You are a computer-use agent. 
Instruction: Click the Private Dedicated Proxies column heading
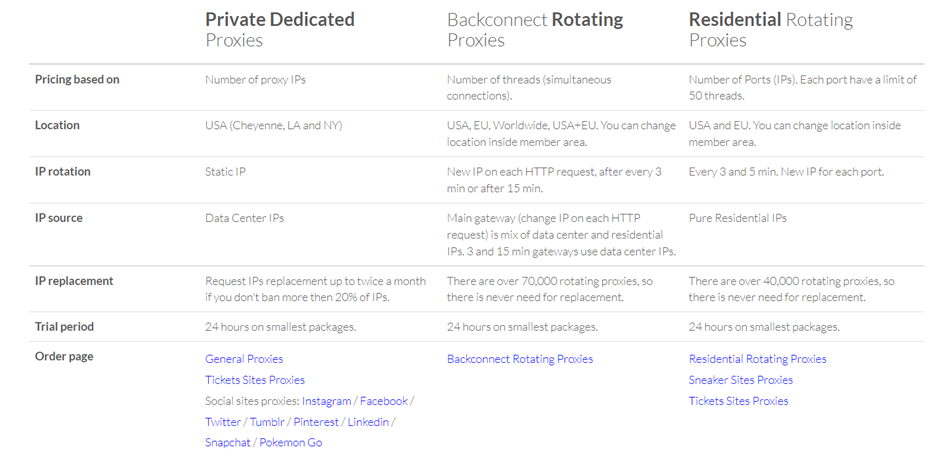(x=279, y=29)
